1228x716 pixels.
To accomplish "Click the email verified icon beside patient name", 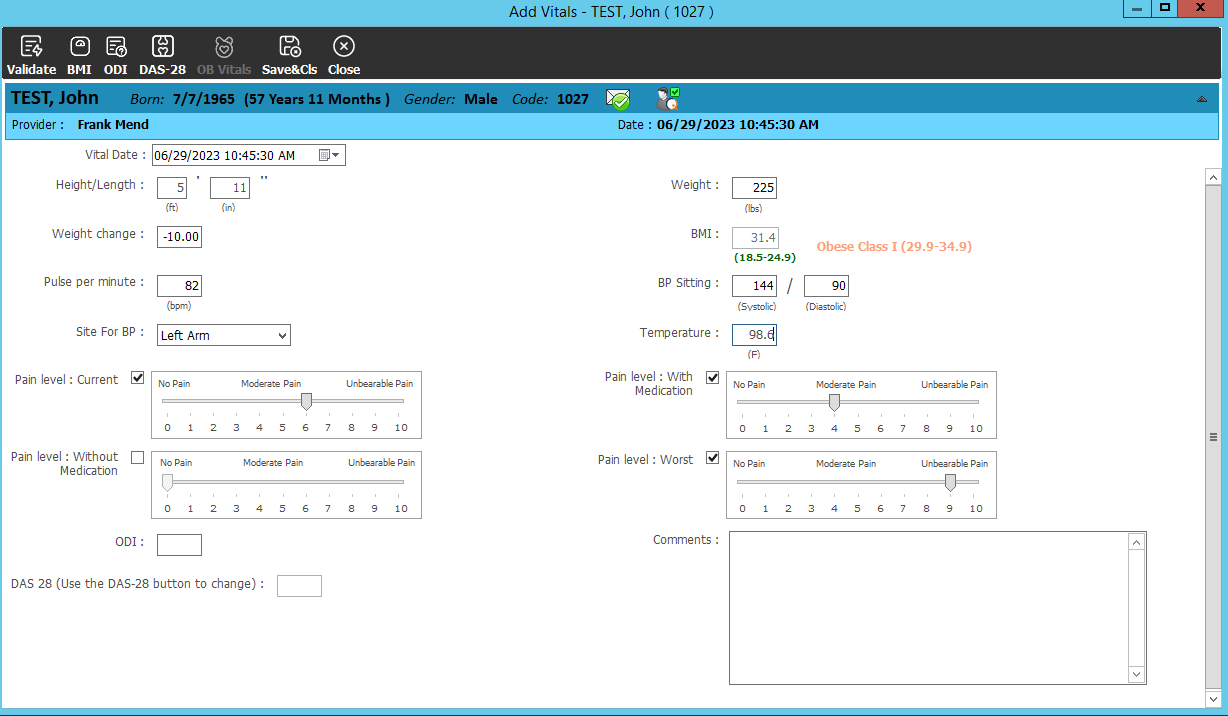I will click(x=617, y=98).
